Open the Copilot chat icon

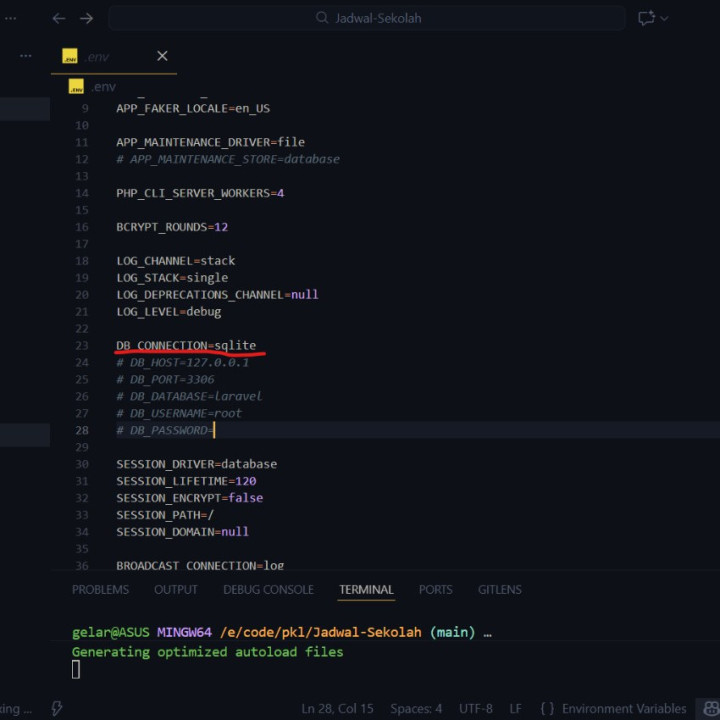point(646,18)
